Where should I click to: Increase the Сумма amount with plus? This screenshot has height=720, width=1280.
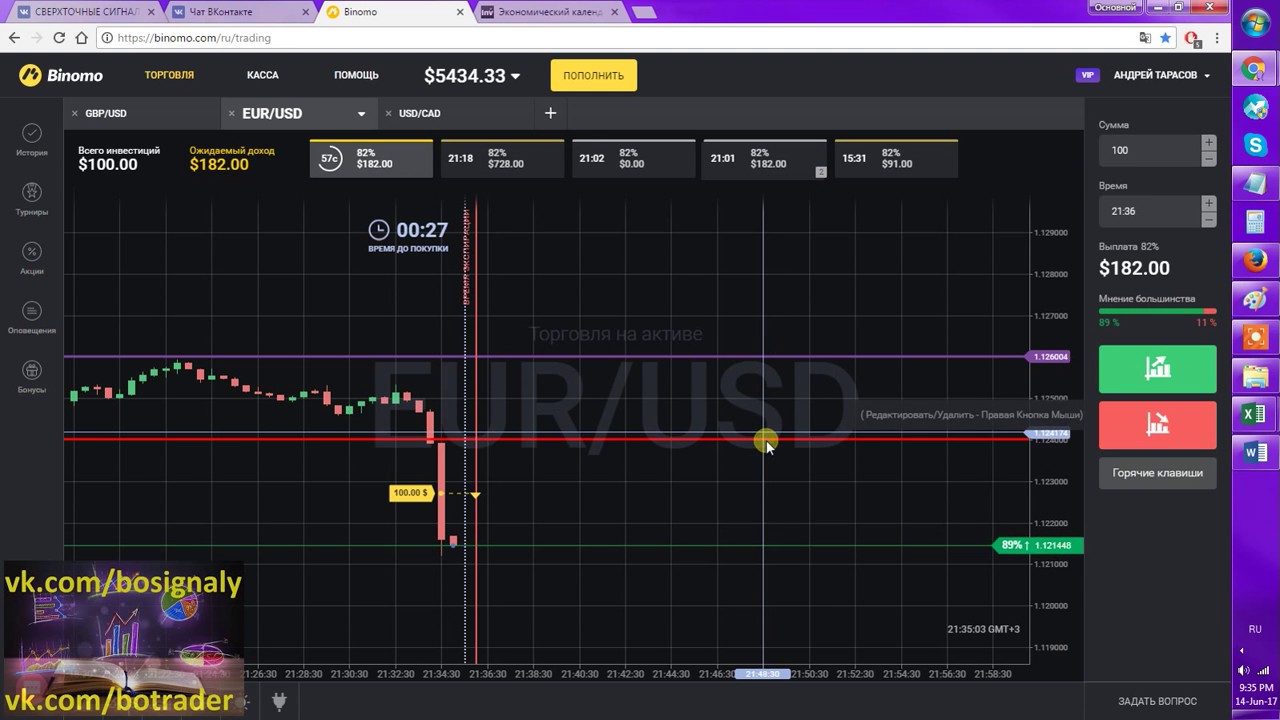click(x=1209, y=143)
